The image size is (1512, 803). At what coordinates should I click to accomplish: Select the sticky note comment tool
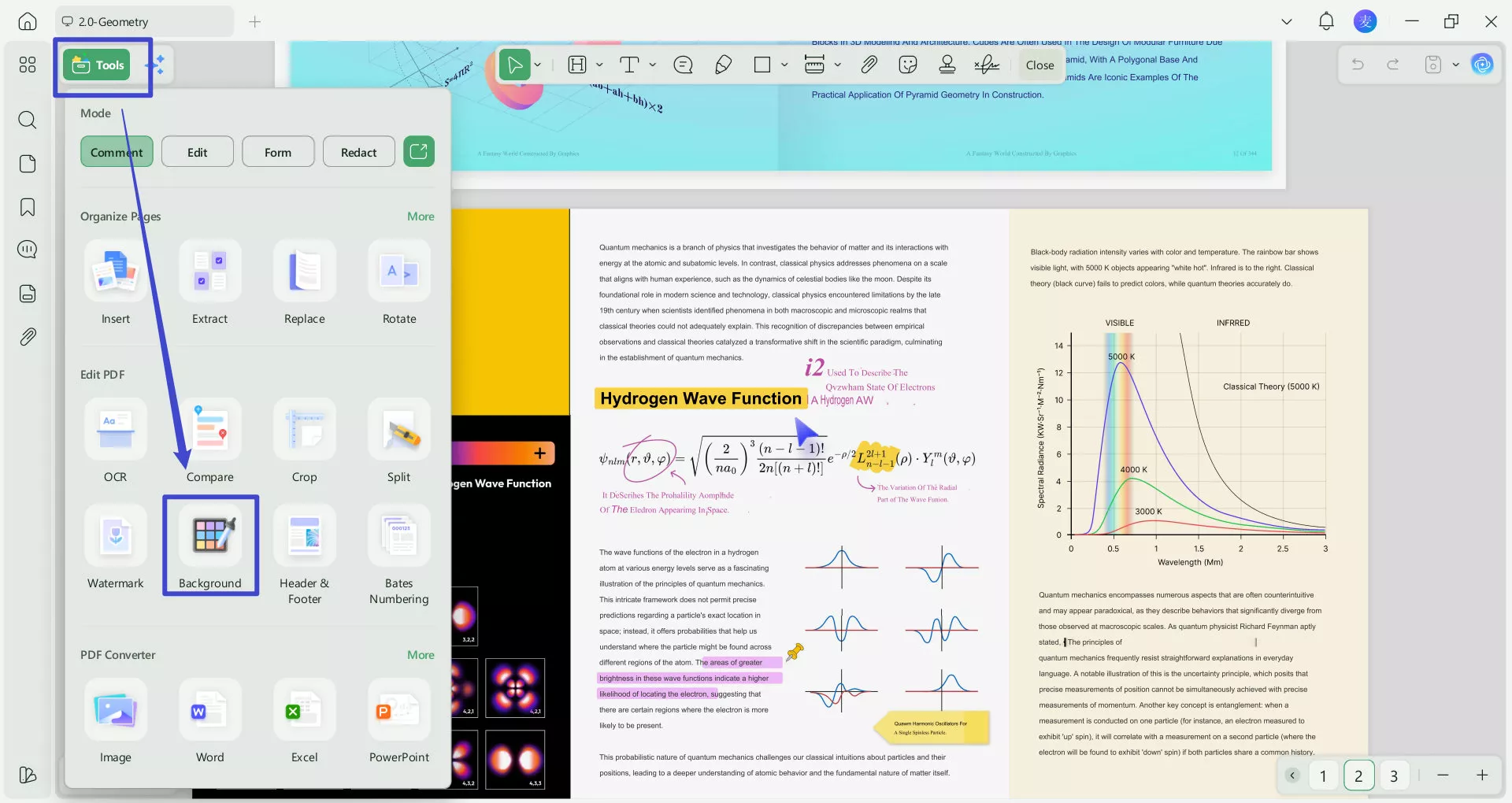[x=684, y=65]
